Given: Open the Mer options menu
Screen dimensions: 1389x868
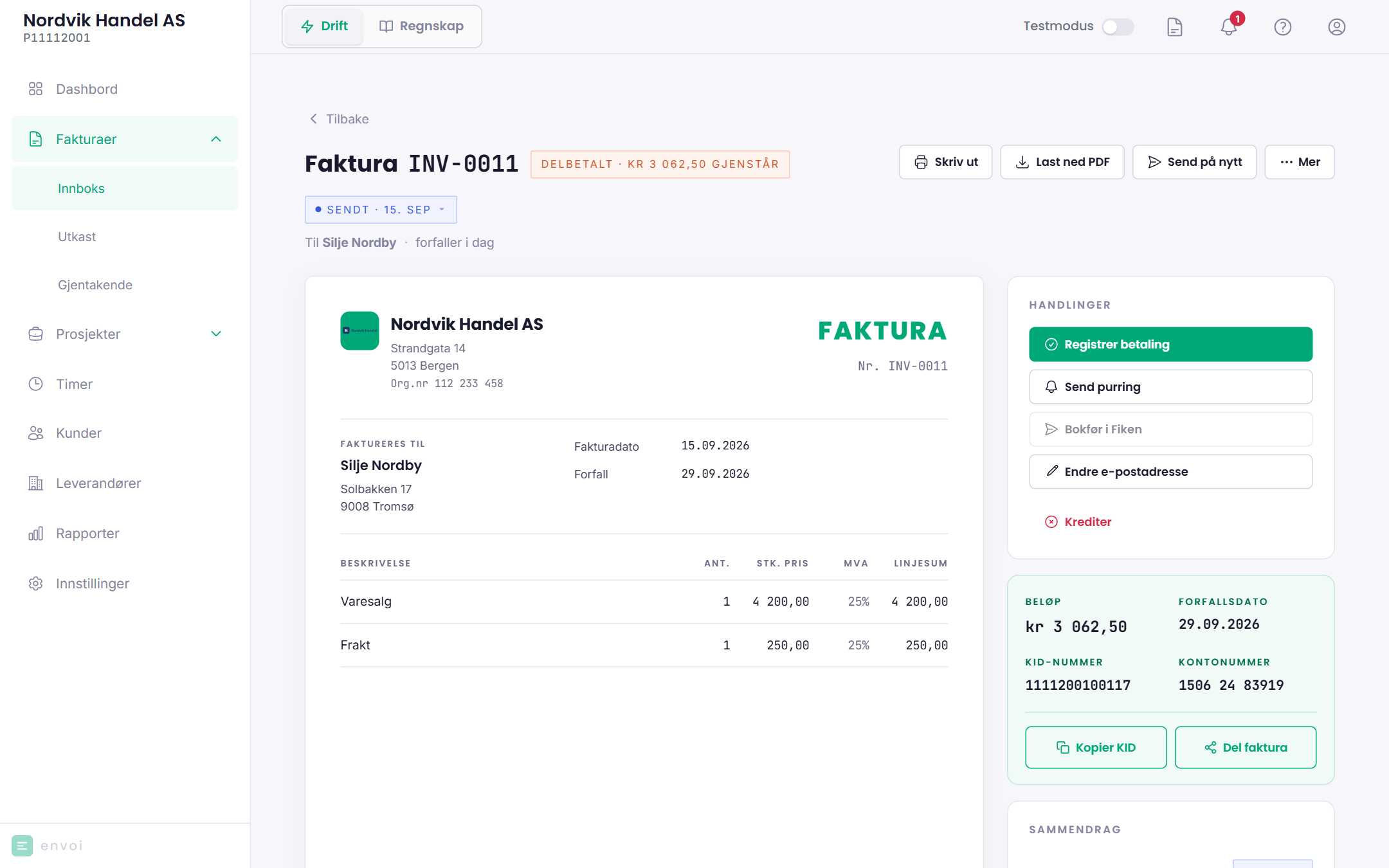Looking at the screenshot, I should tap(1299, 162).
